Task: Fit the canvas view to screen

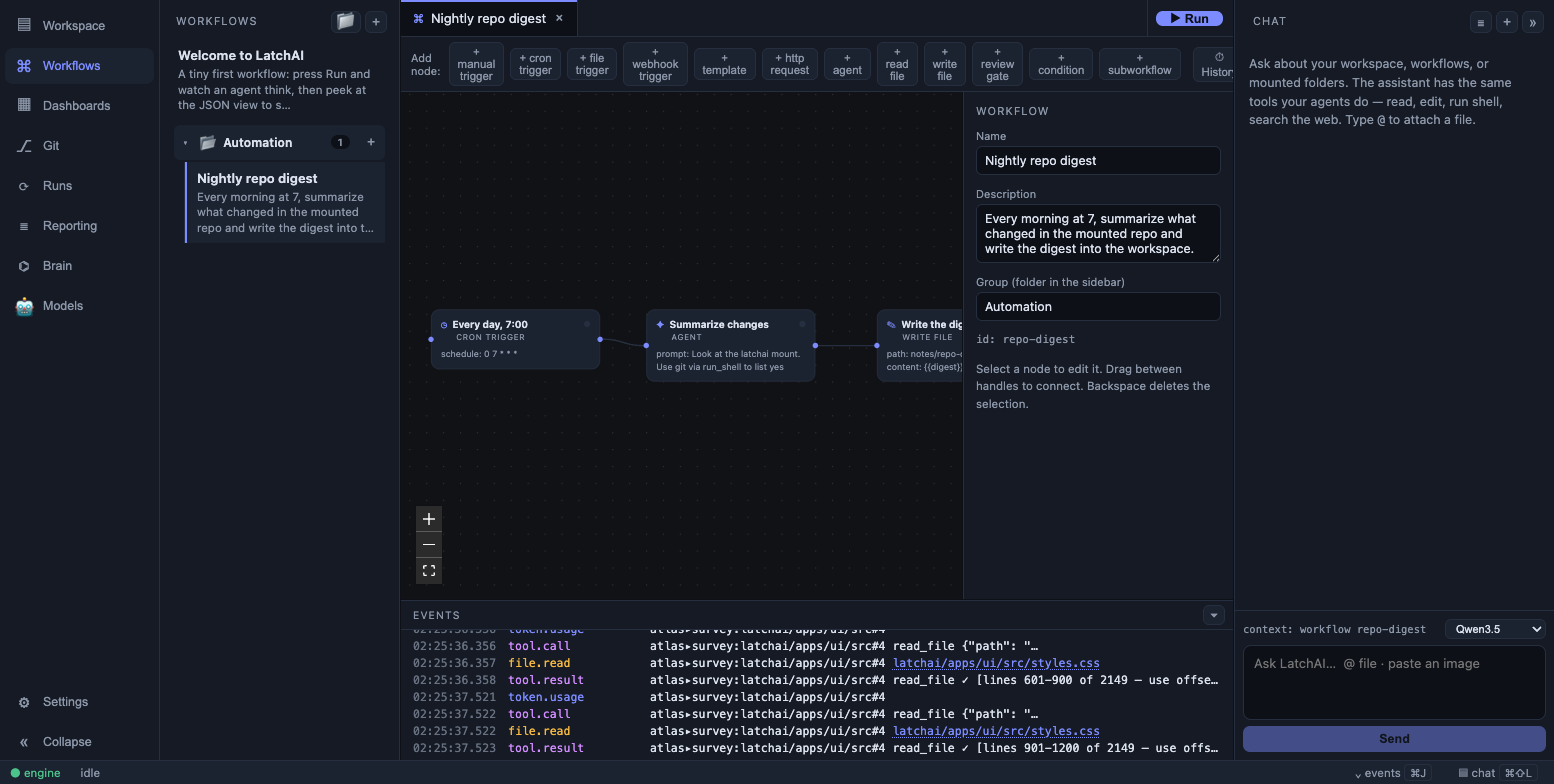Action: pos(429,571)
